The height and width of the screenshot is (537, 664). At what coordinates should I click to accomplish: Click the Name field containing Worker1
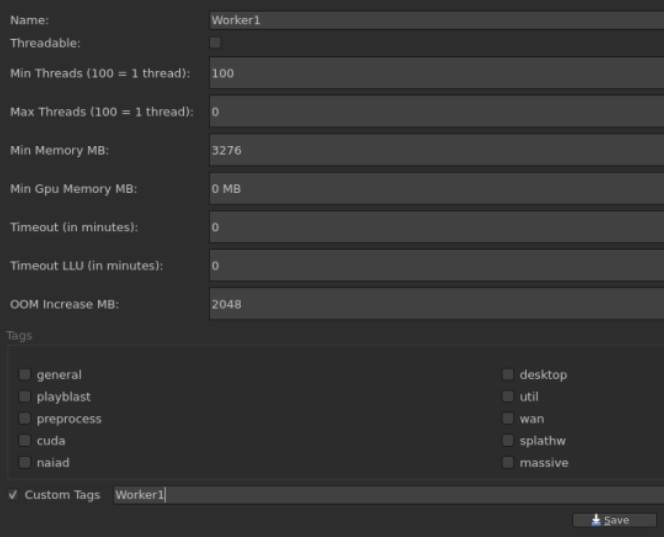(436, 20)
